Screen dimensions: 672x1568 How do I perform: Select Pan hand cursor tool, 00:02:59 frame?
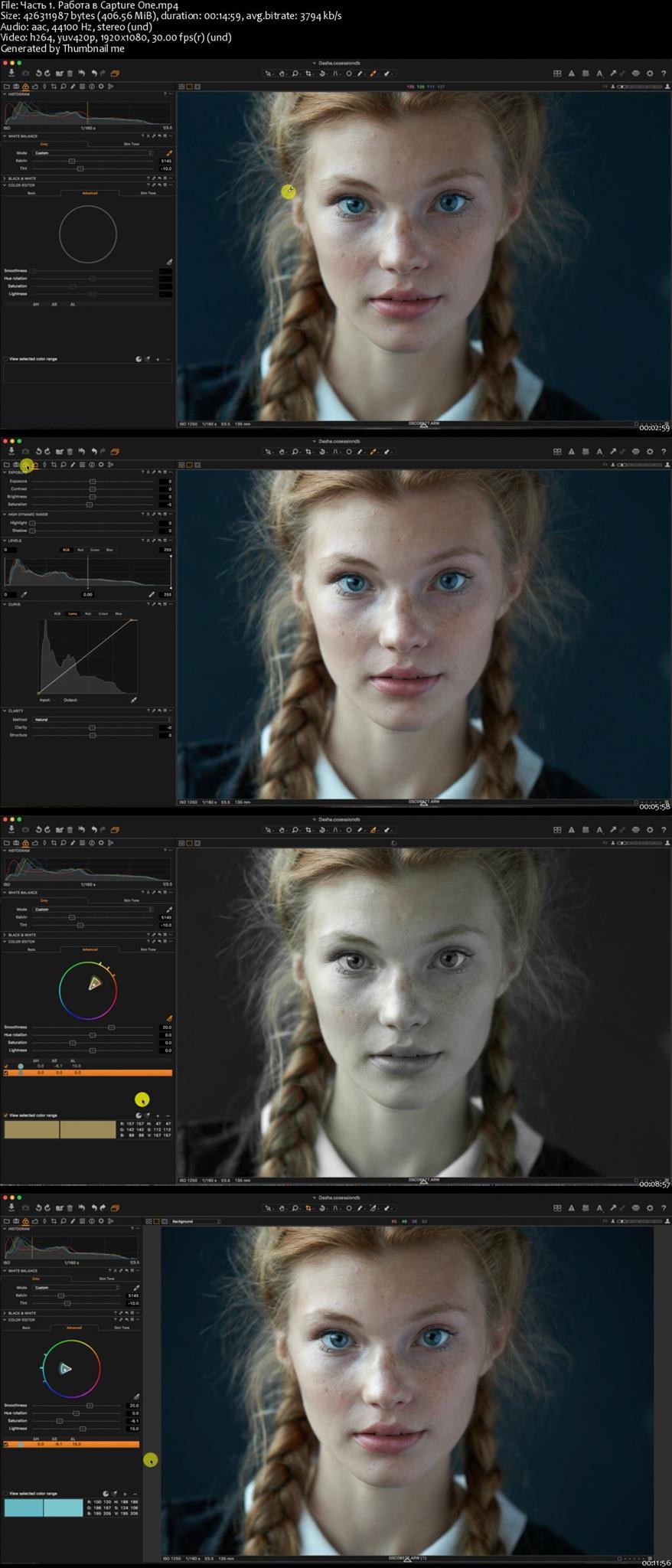[x=282, y=73]
